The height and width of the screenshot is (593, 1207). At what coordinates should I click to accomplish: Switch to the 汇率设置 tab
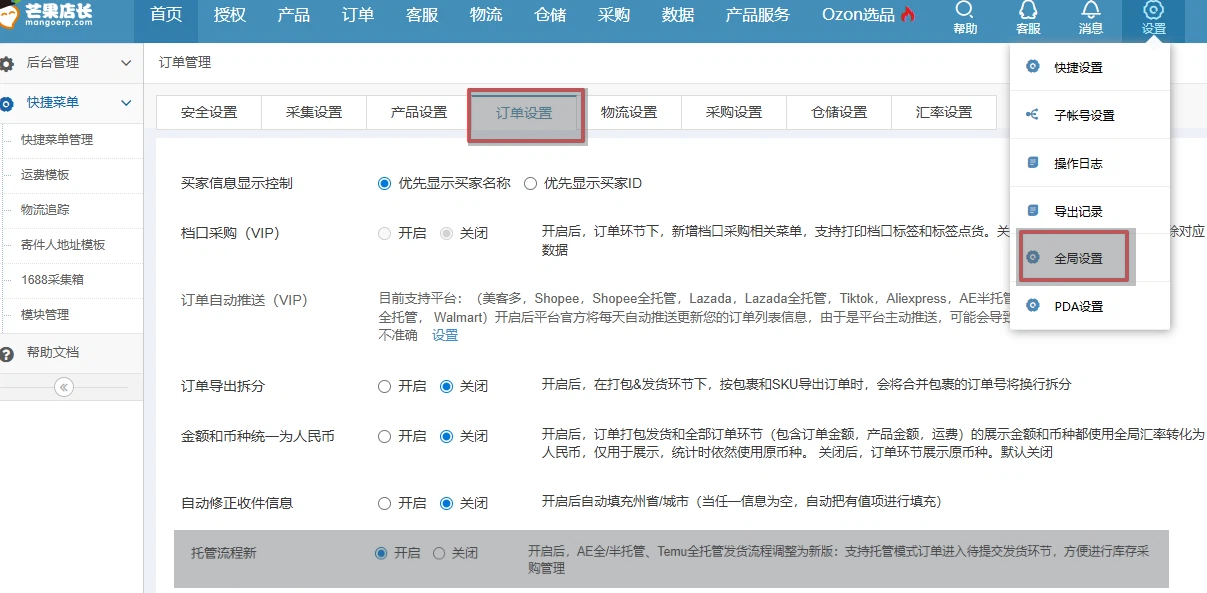[944, 113]
